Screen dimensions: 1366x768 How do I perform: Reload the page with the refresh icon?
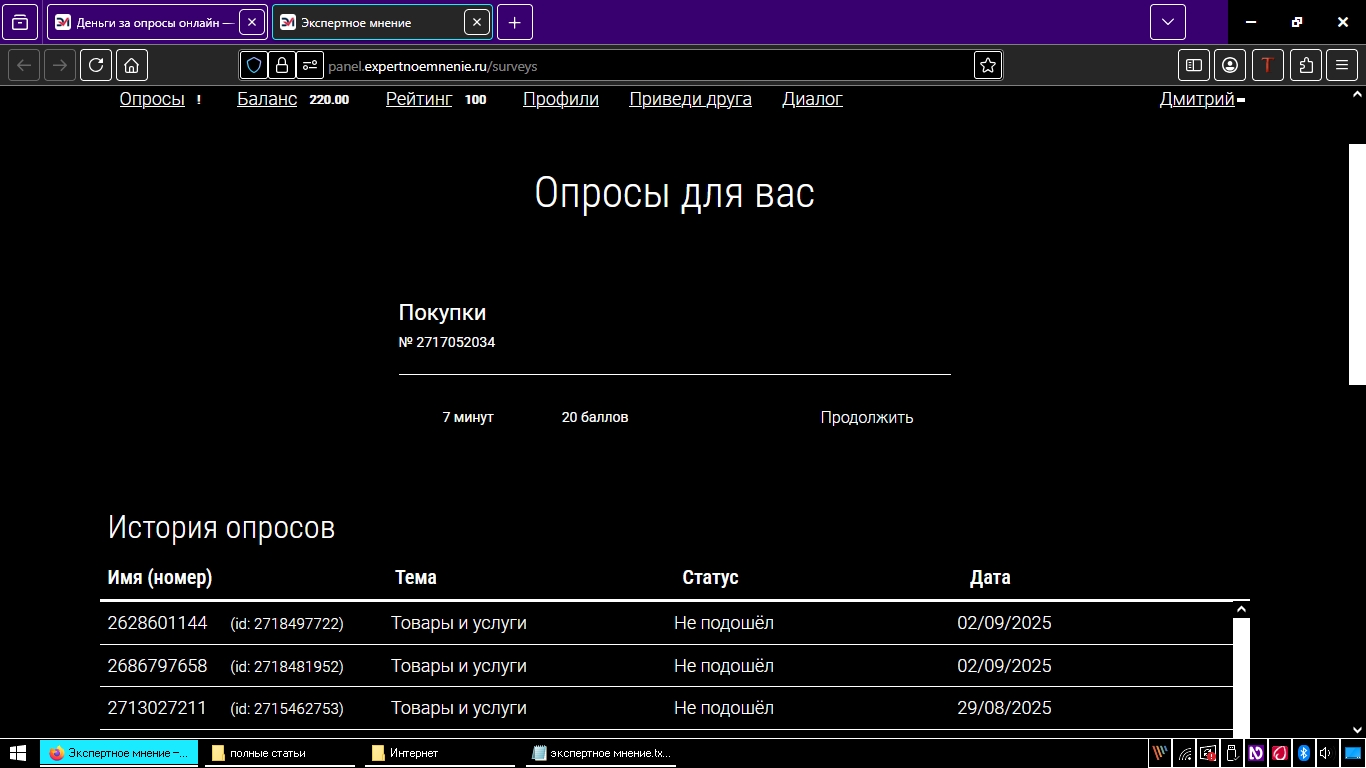(95, 65)
